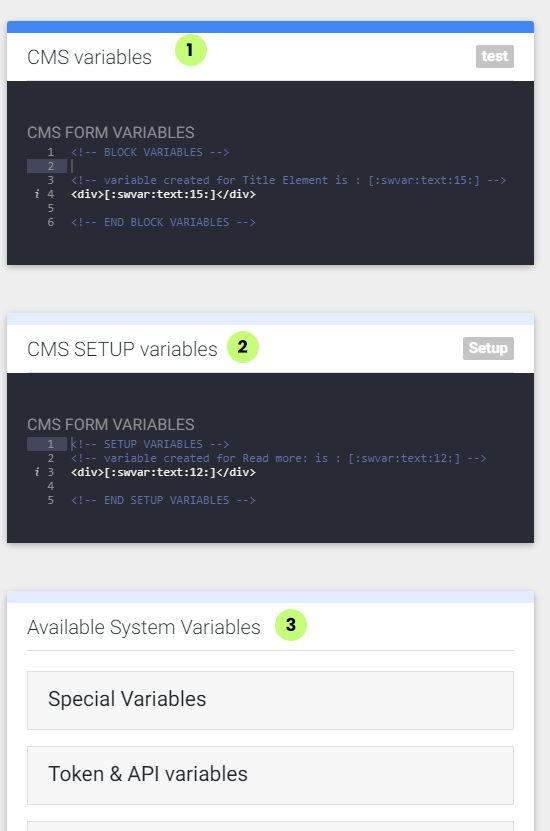Click the Title Element variable comment line

pos(289,180)
